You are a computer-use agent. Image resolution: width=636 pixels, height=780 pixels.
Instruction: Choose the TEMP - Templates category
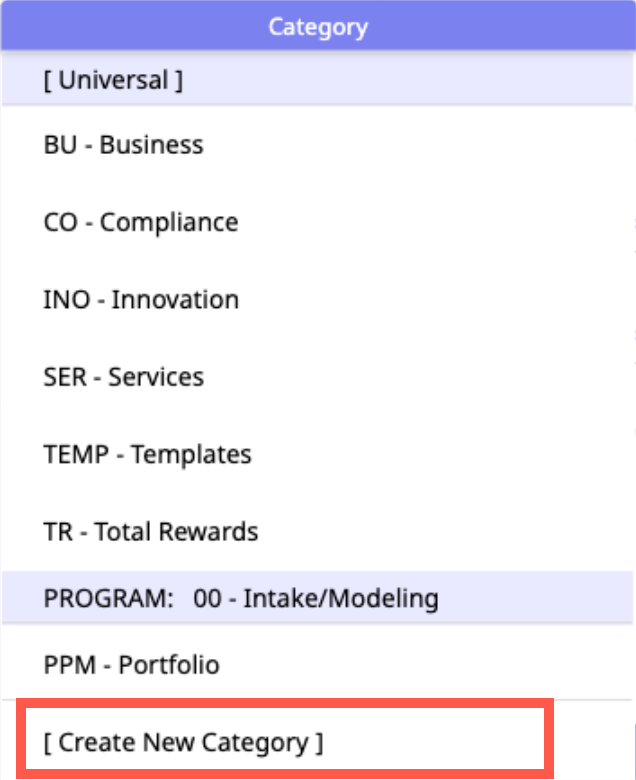tap(147, 455)
